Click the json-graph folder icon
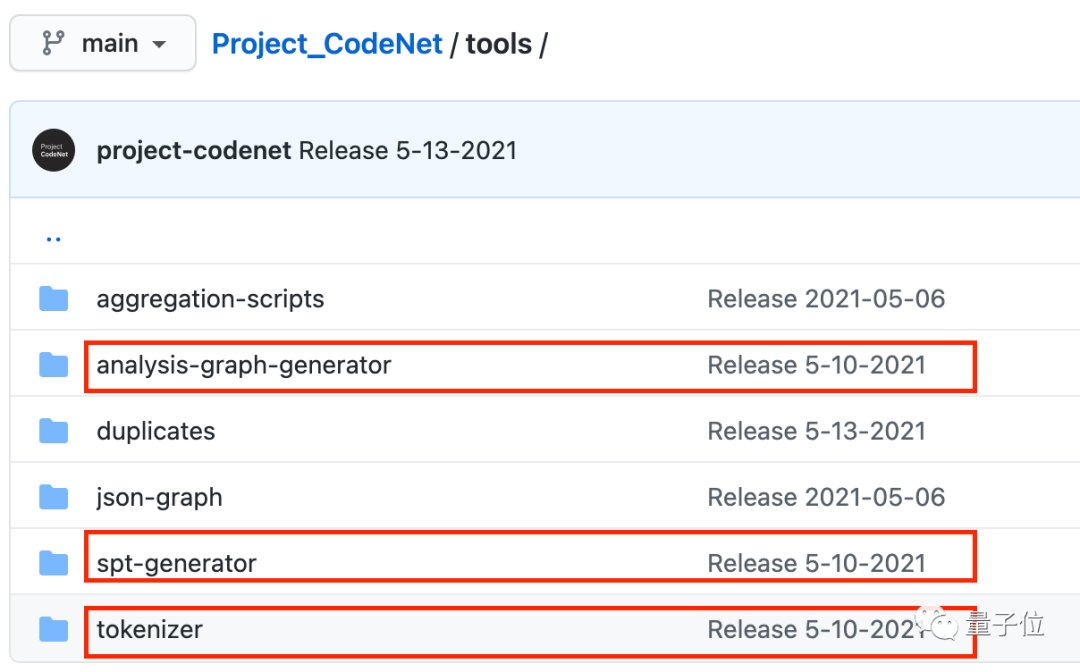 [54, 497]
